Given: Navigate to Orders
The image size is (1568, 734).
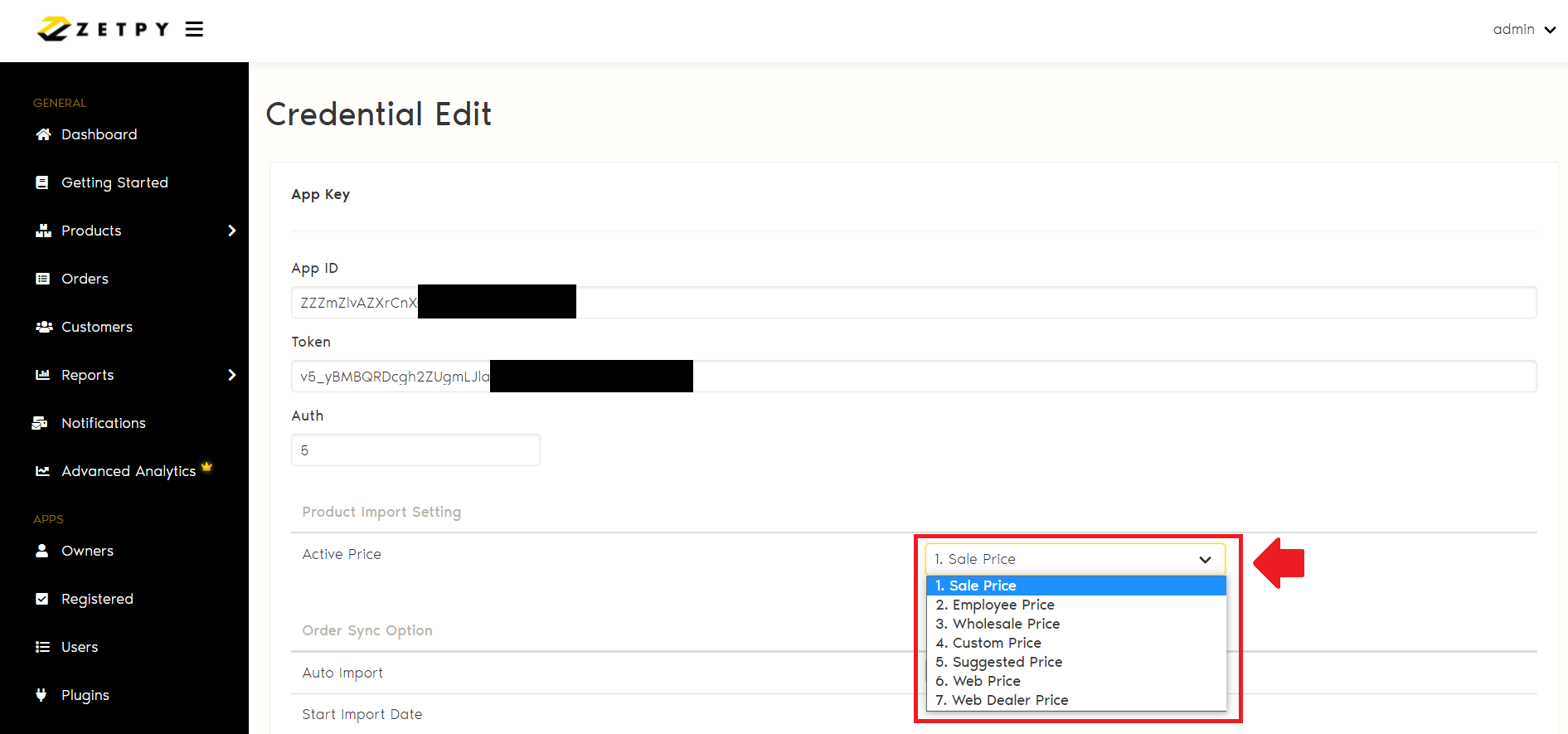Looking at the screenshot, I should click(x=85, y=279).
